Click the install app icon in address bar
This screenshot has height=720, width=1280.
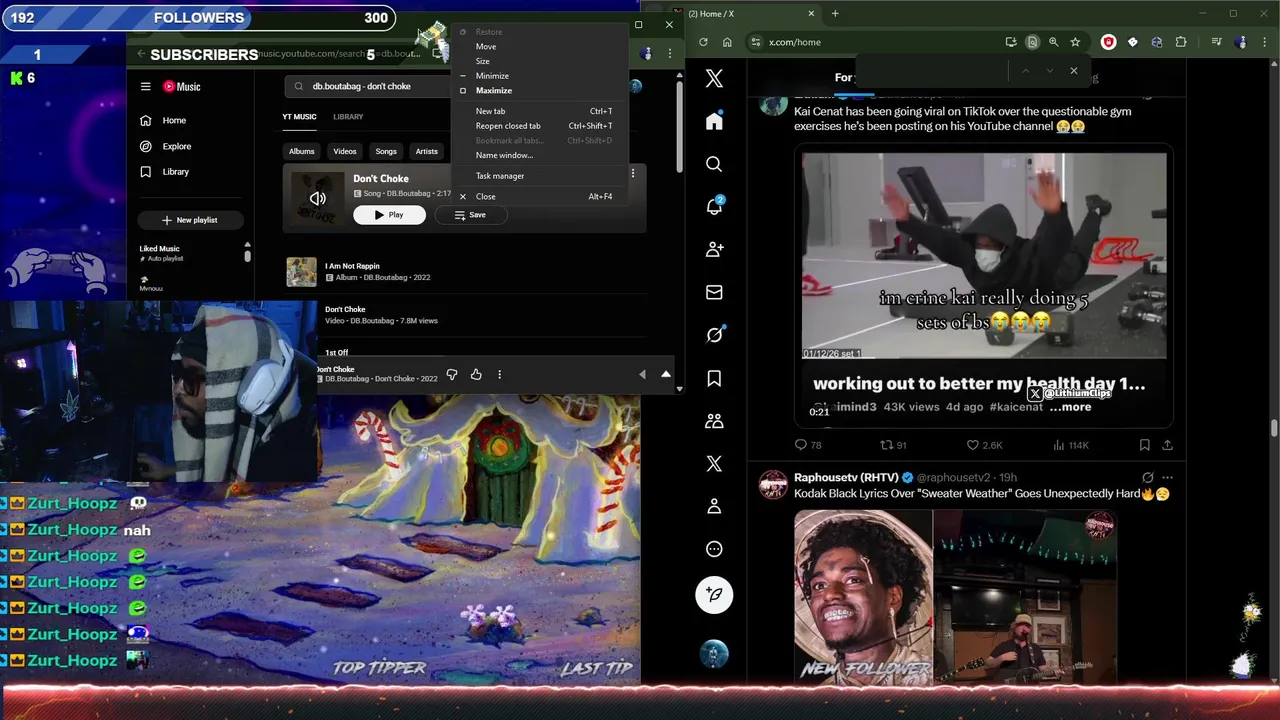pyautogui.click(x=1011, y=42)
